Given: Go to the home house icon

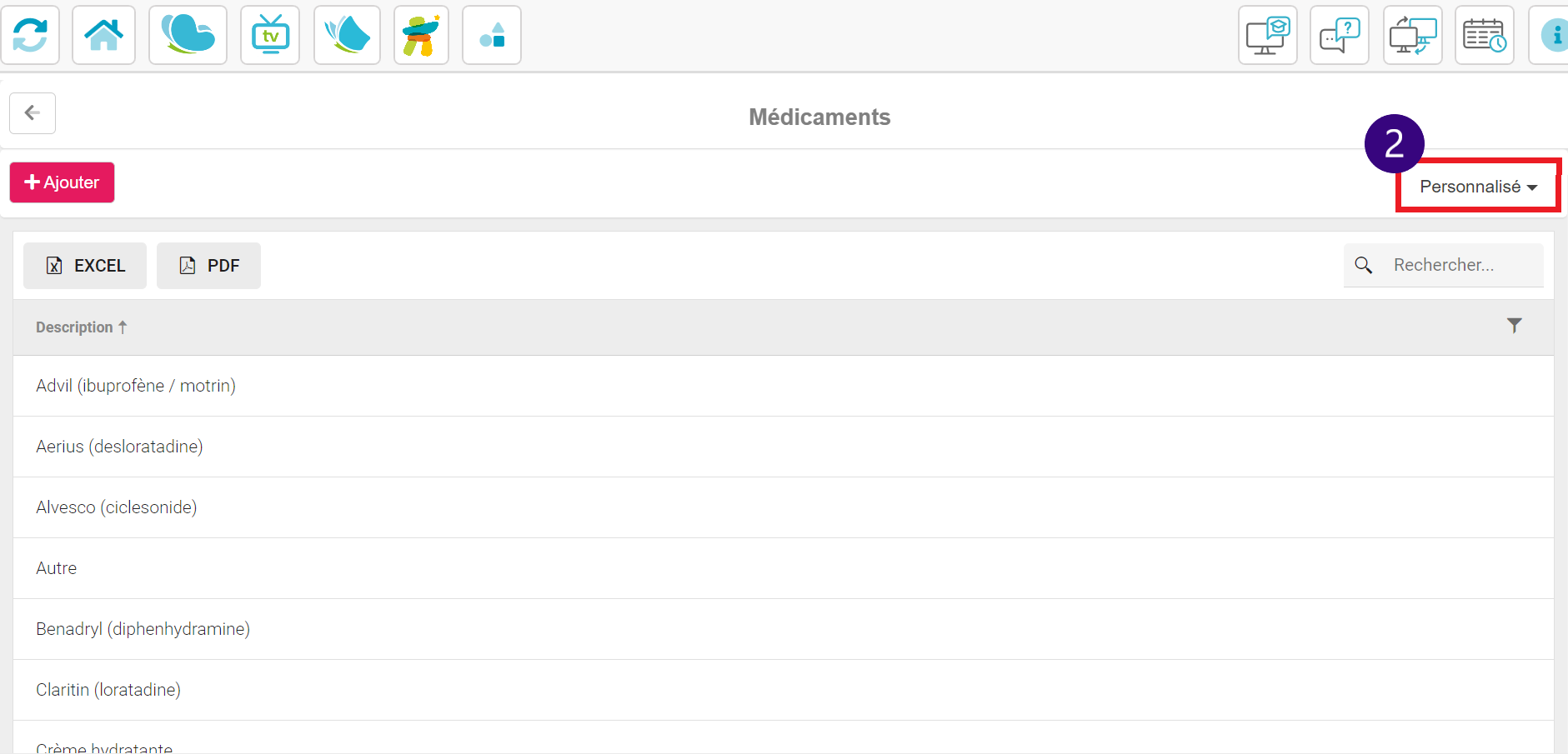Looking at the screenshot, I should click(x=103, y=35).
